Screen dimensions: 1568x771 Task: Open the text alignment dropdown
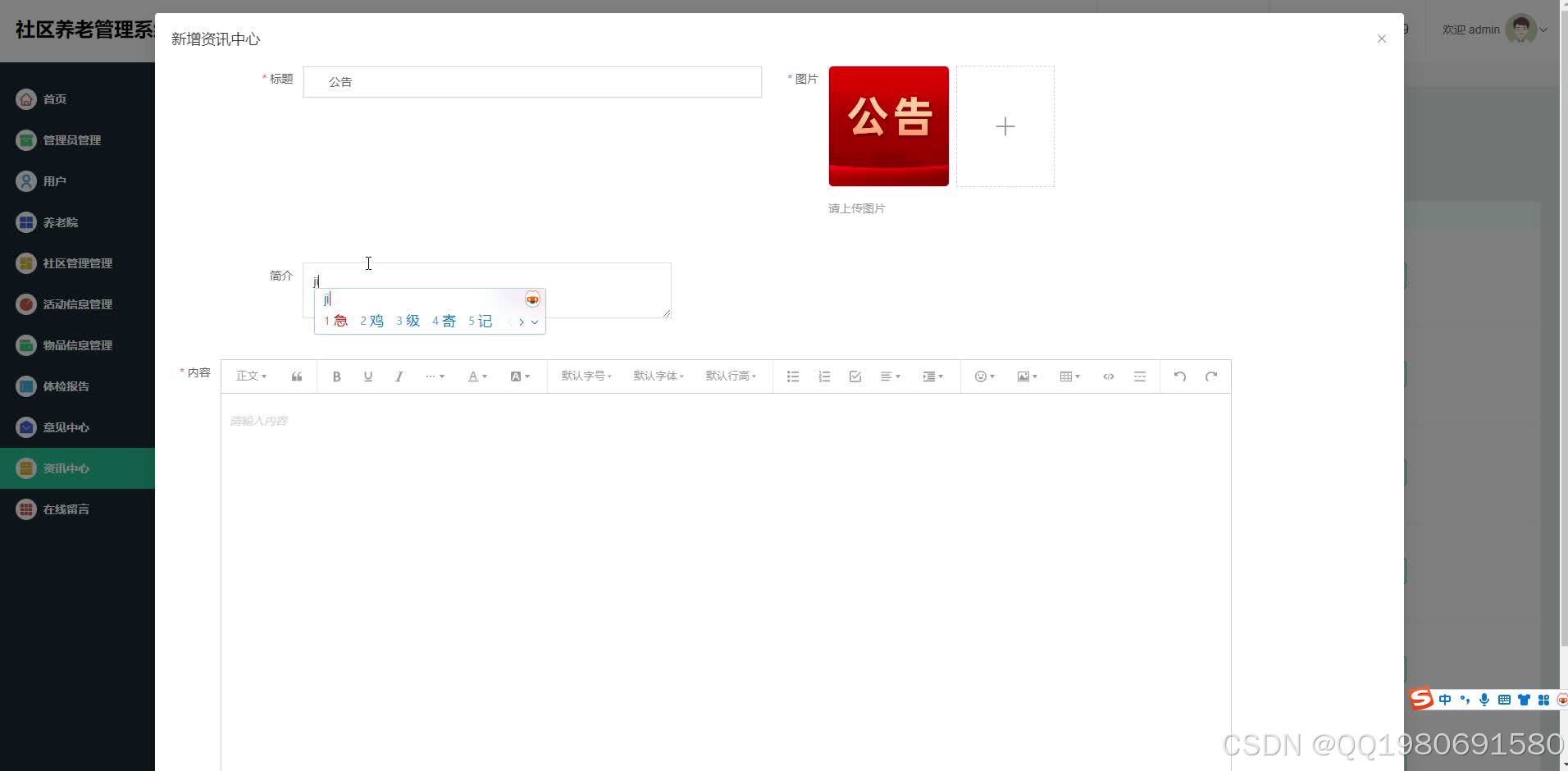pyautogui.click(x=891, y=376)
